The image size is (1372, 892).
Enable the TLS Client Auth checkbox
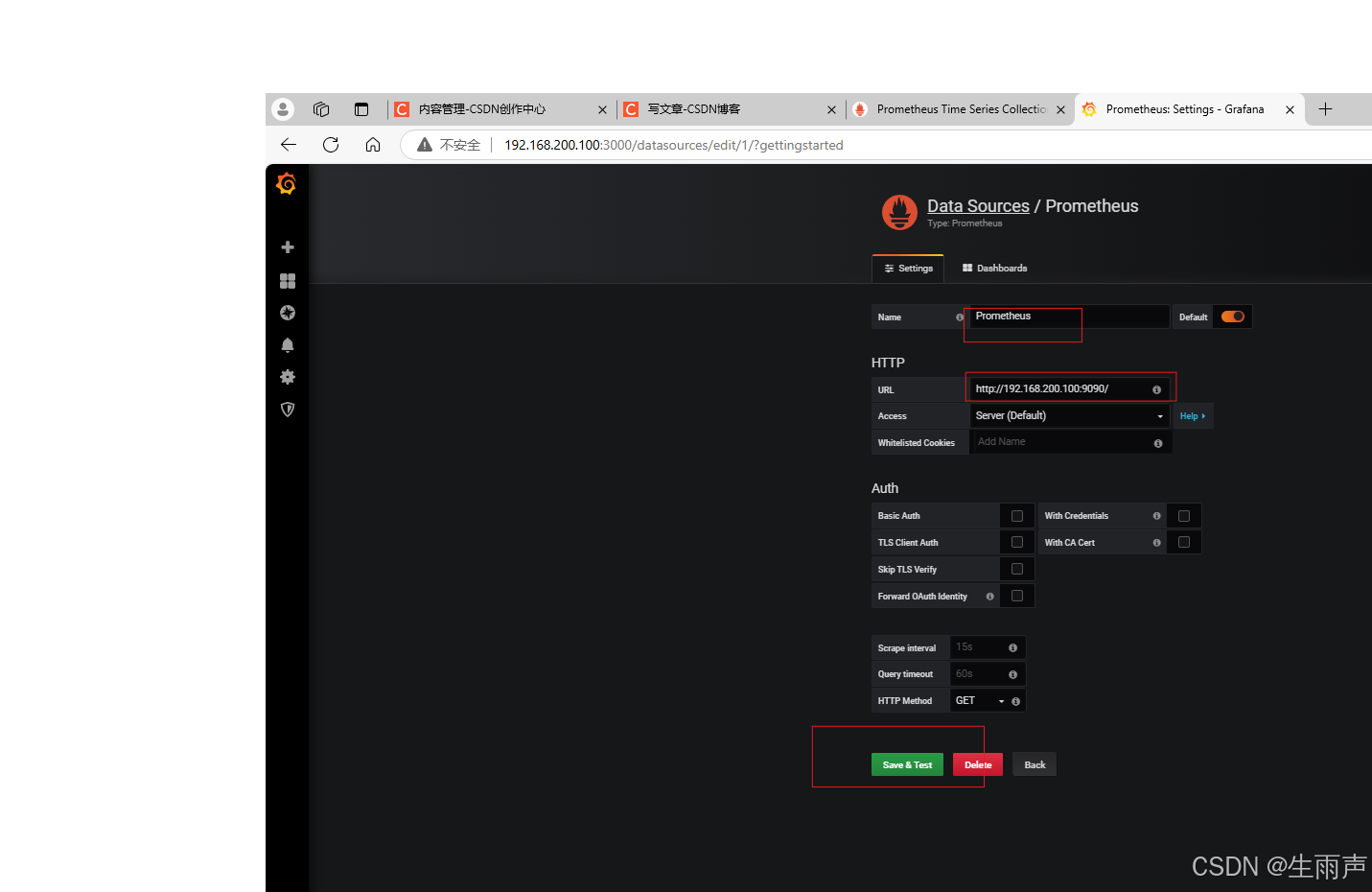1017,543
